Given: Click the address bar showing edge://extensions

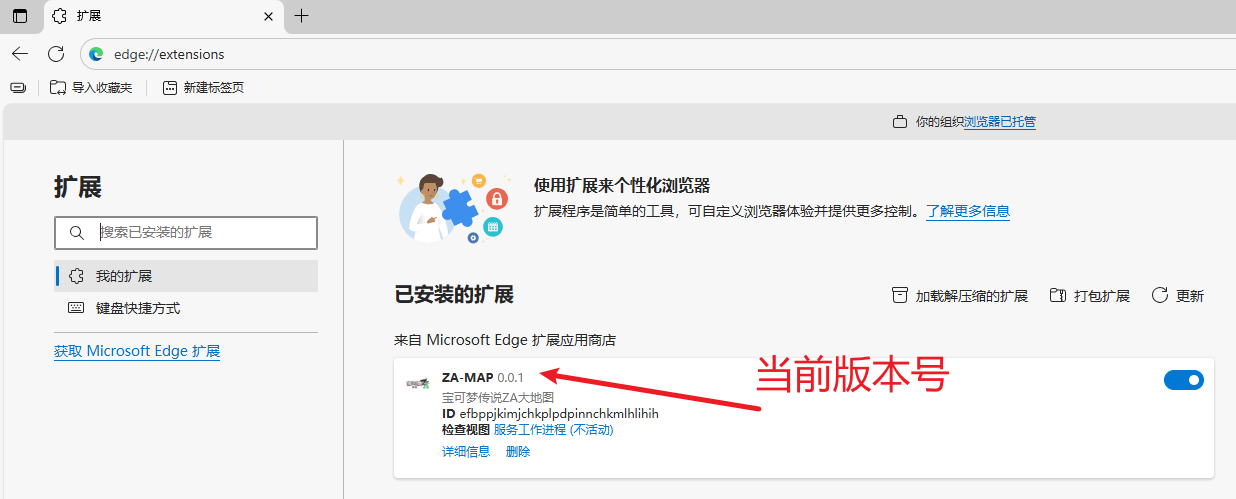Looking at the screenshot, I should (x=400, y=54).
